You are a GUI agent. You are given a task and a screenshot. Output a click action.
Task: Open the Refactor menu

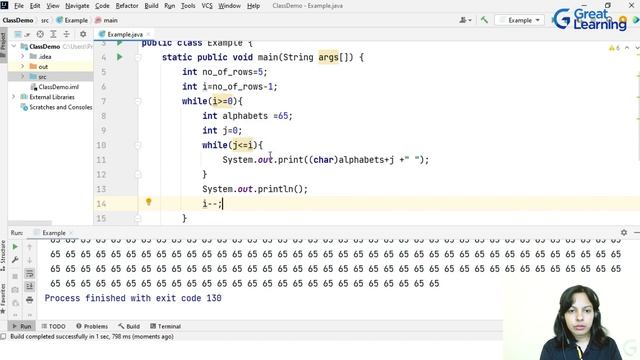(127, 6)
